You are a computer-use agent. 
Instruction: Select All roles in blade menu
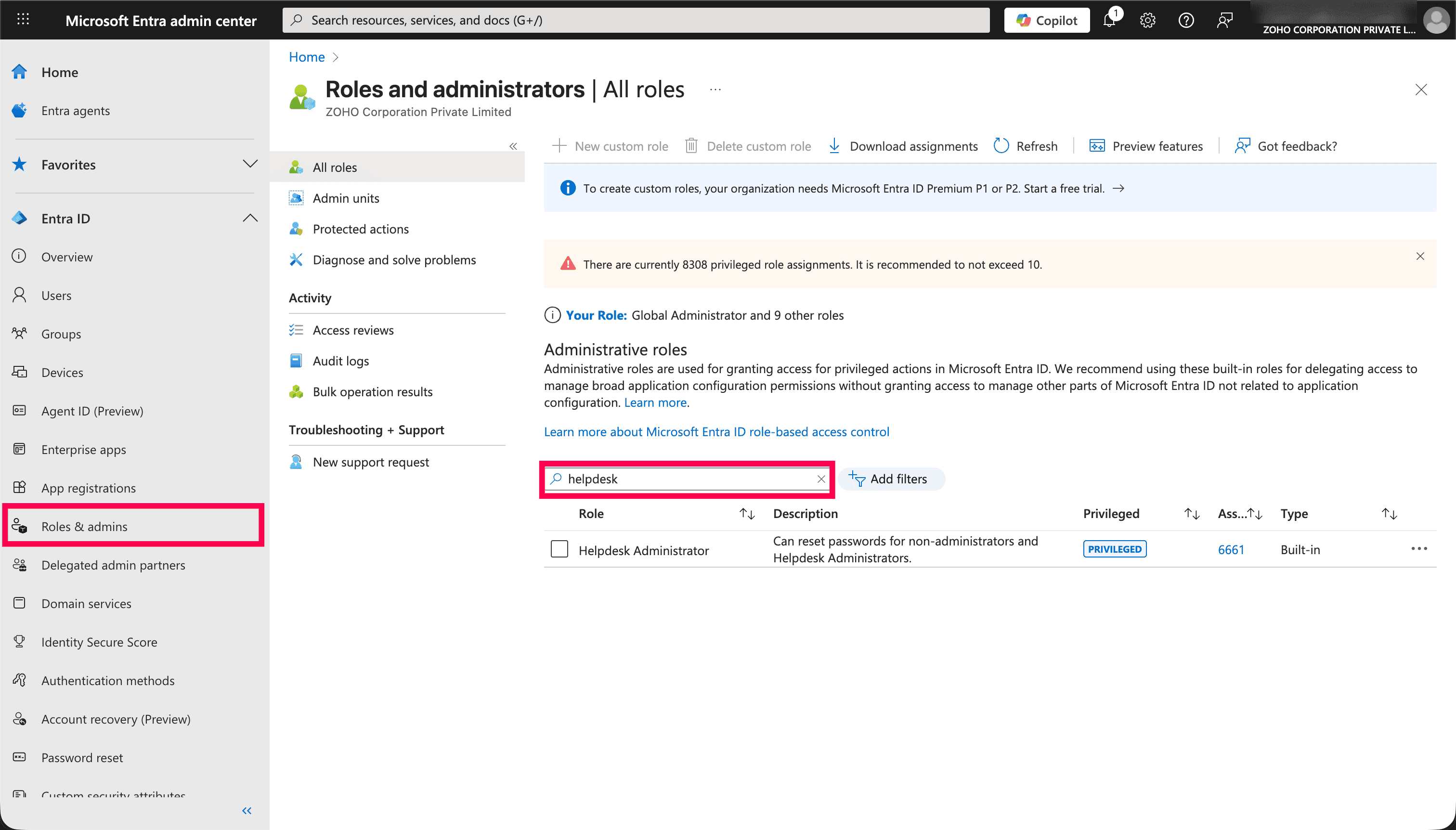tap(397, 167)
